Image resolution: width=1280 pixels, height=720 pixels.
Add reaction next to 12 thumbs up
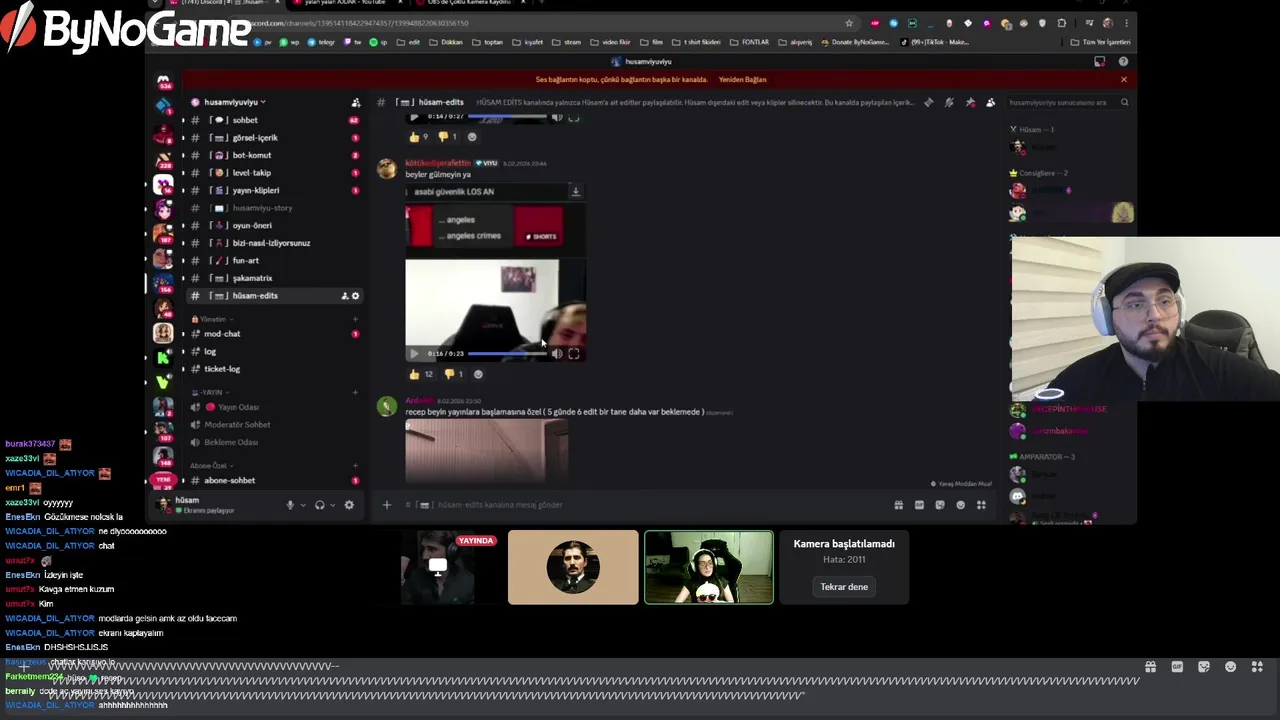pyautogui.click(x=478, y=374)
